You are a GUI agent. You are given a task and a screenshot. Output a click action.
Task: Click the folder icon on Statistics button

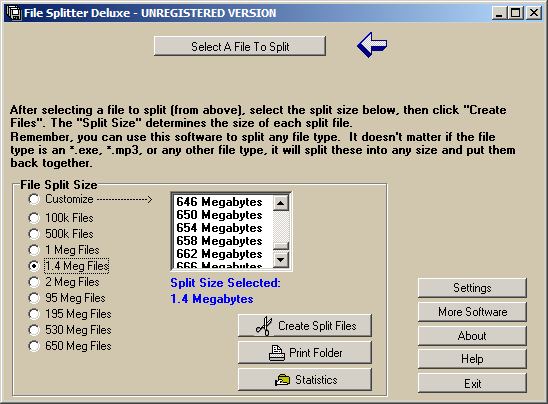pyautogui.click(x=282, y=380)
